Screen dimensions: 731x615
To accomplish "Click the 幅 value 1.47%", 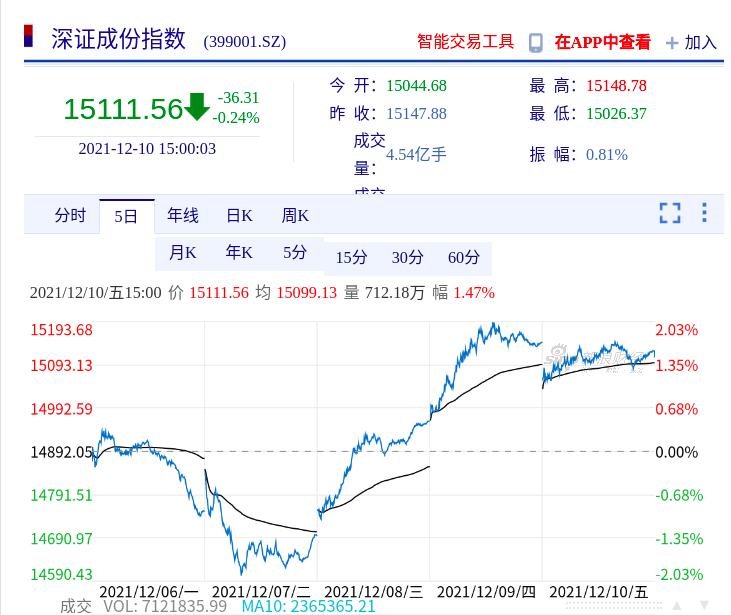I will pyautogui.click(x=474, y=293).
